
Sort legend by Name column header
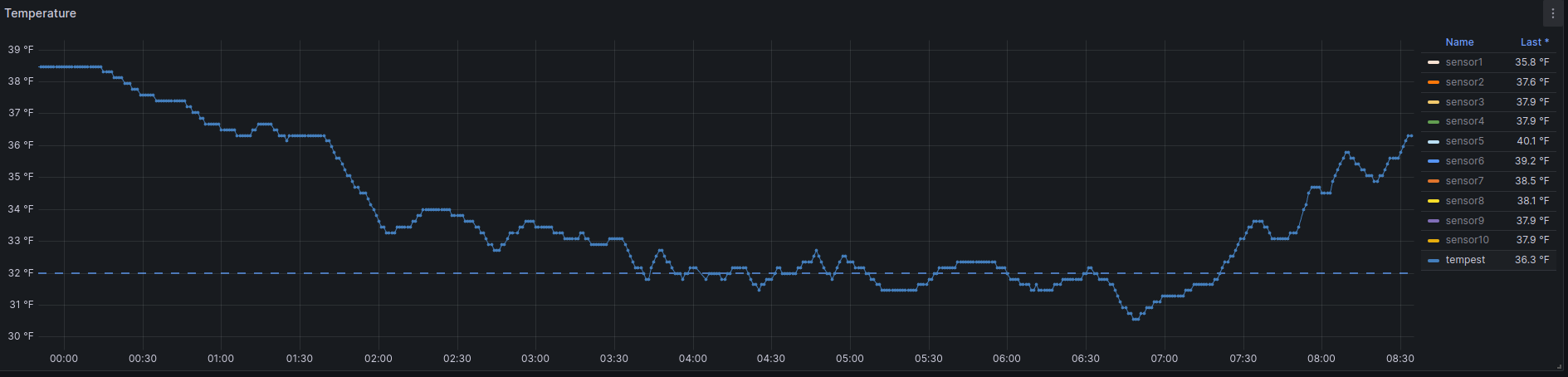pos(1459,42)
